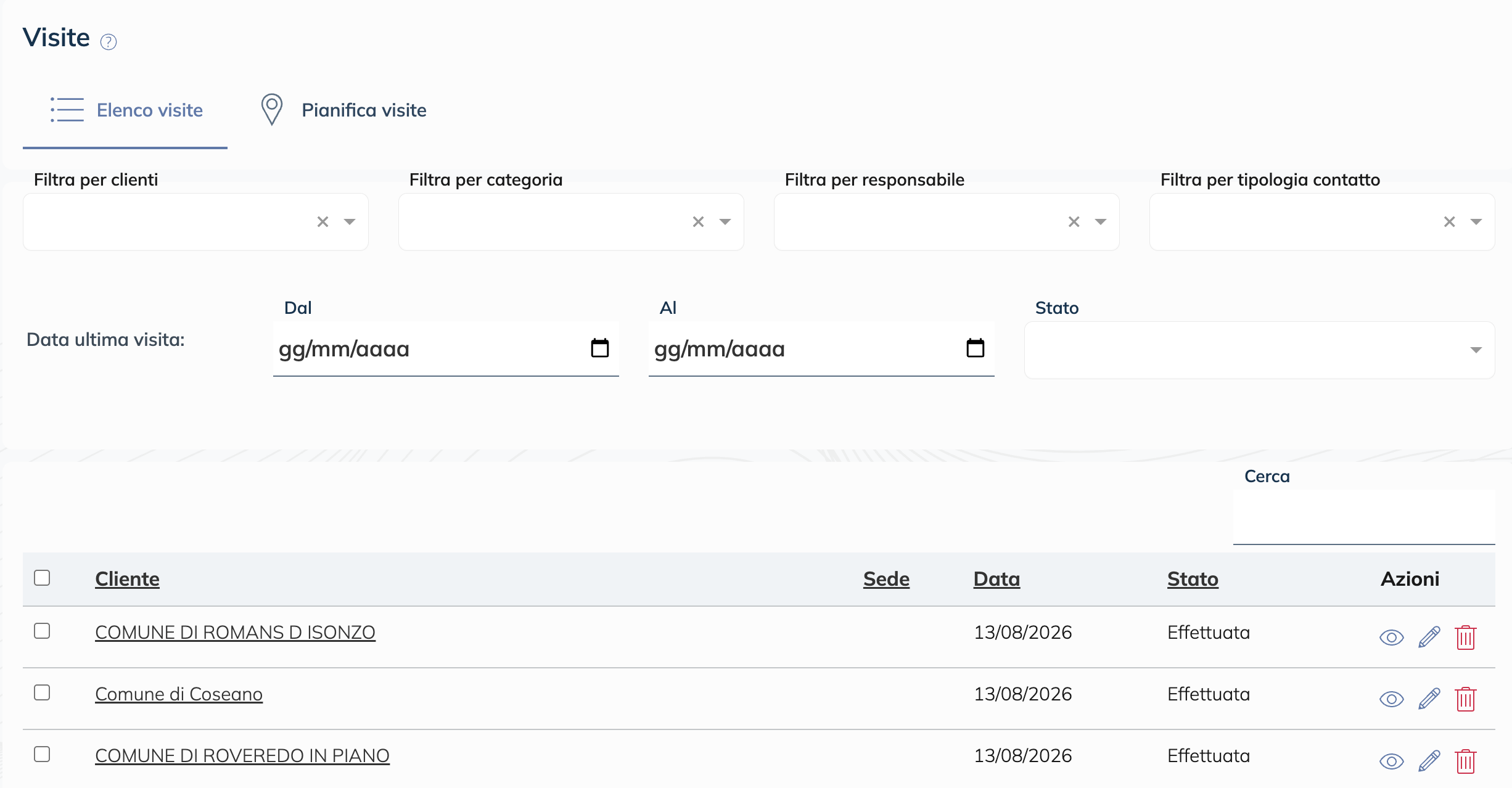Open the COMUNE DI ROMANS D ISONZO client link

pos(235,633)
